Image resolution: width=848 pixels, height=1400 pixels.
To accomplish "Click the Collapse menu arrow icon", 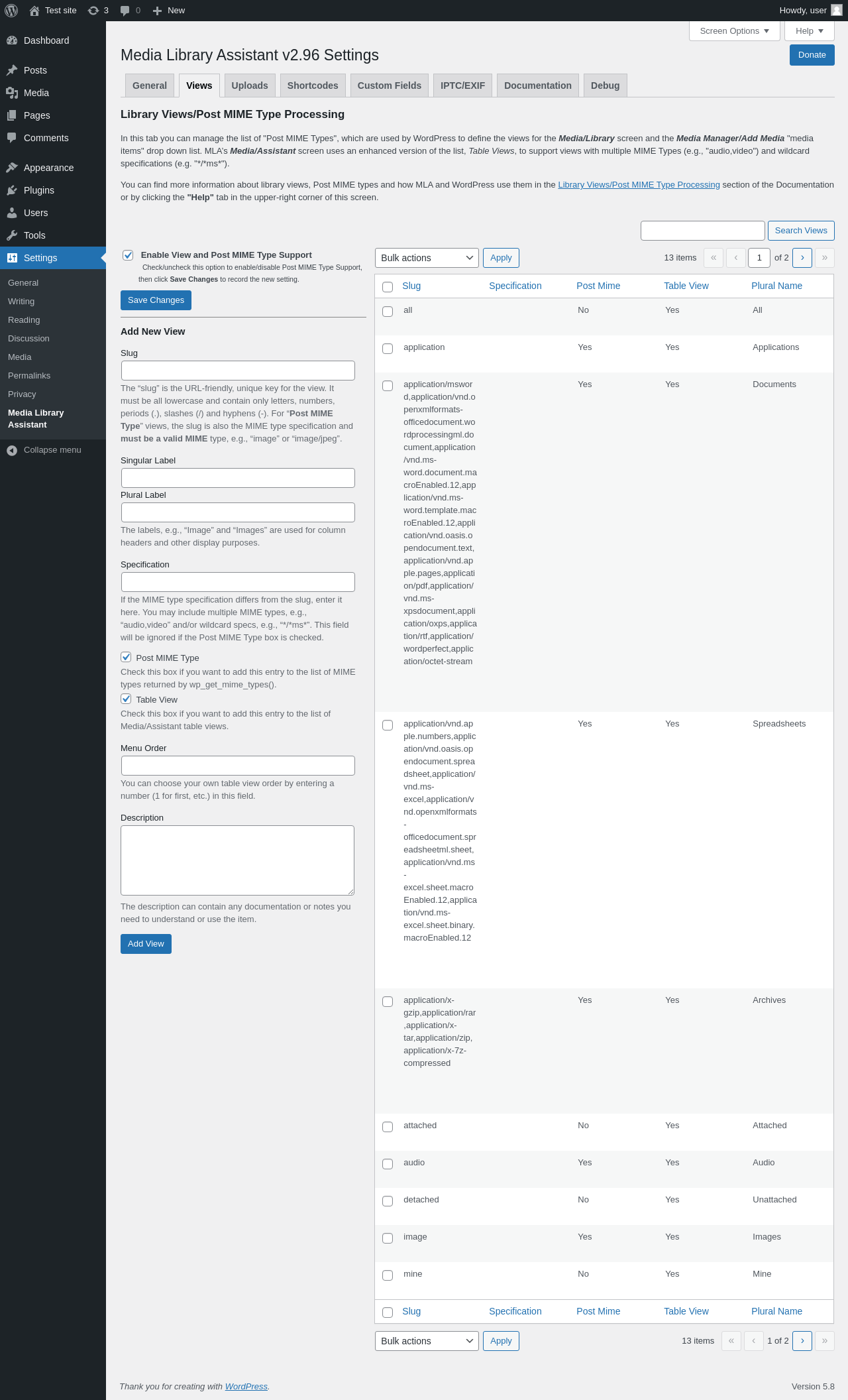I will (x=12, y=451).
